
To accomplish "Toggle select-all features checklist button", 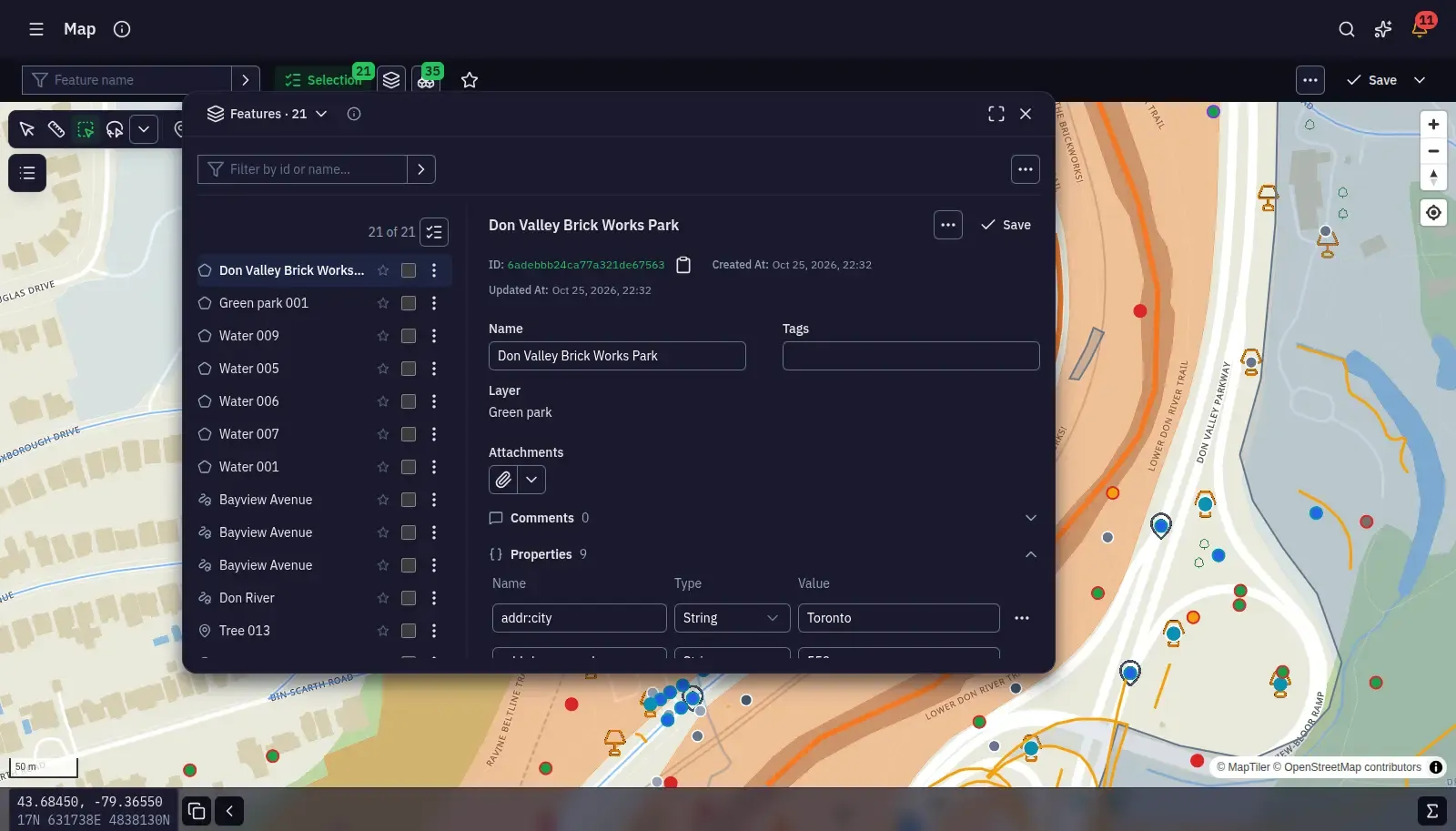I will pyautogui.click(x=434, y=232).
